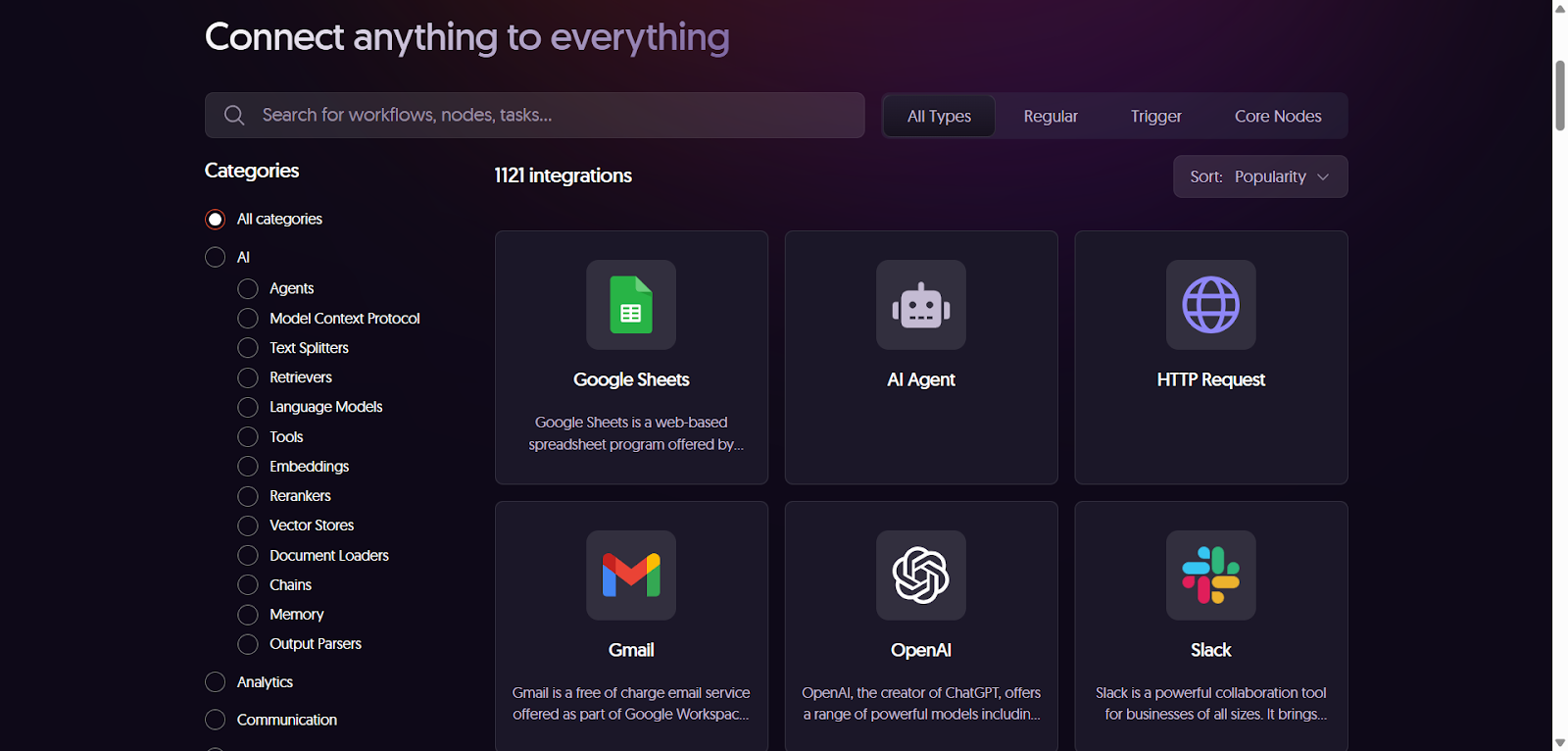Click the scrollbar down arrow
The height and width of the screenshot is (751, 1568).
point(1560,743)
